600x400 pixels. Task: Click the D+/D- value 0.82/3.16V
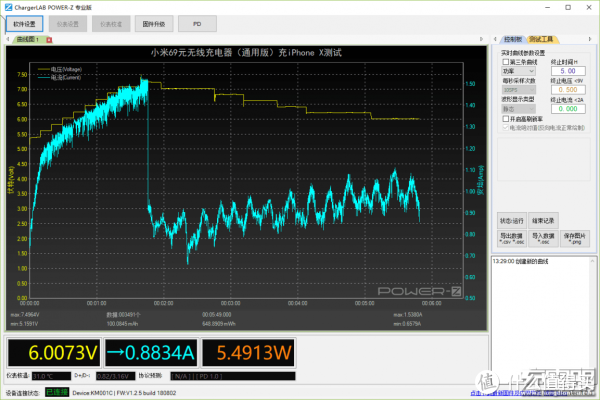[115, 376]
